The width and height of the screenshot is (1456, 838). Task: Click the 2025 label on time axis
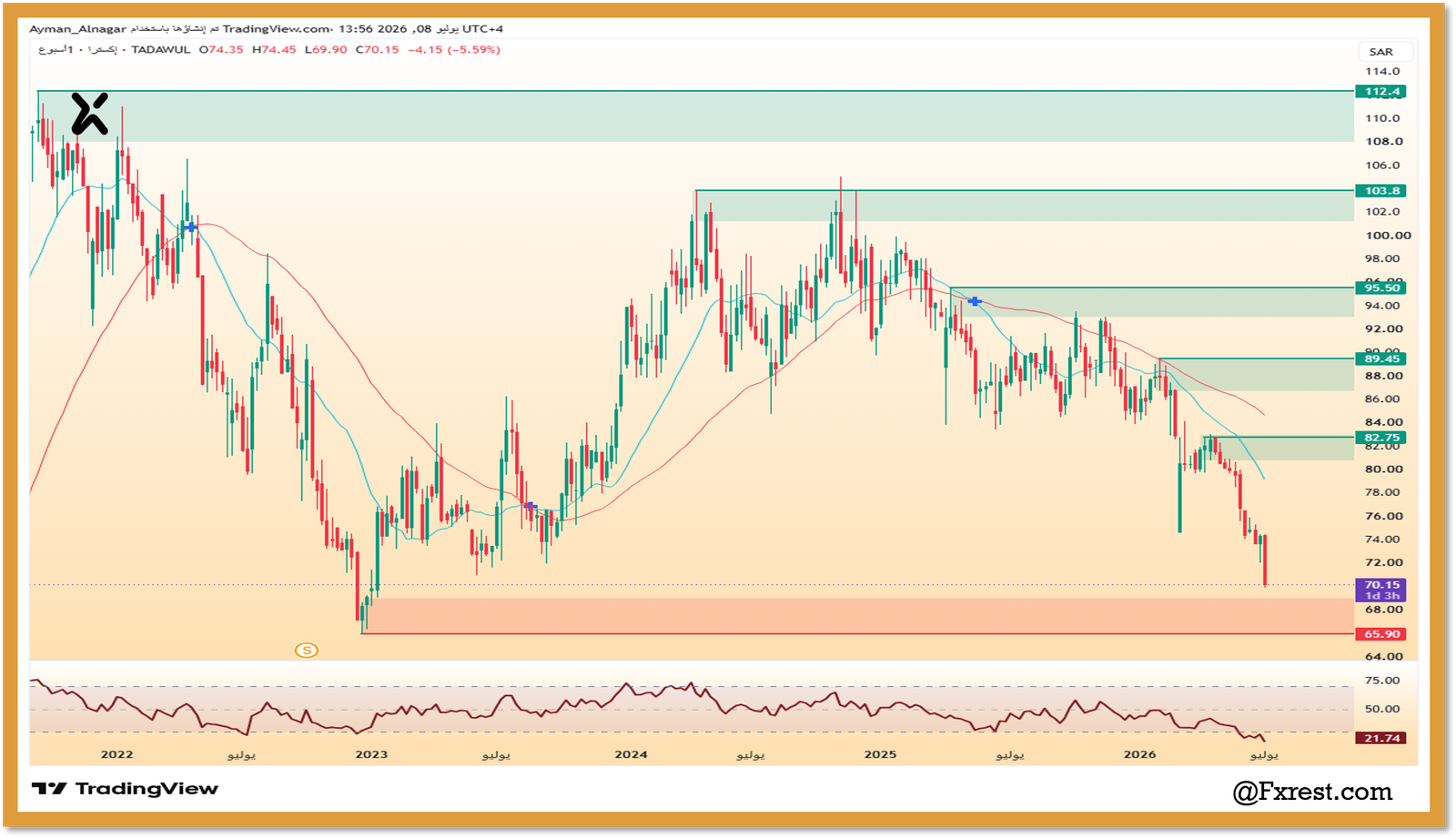880,754
